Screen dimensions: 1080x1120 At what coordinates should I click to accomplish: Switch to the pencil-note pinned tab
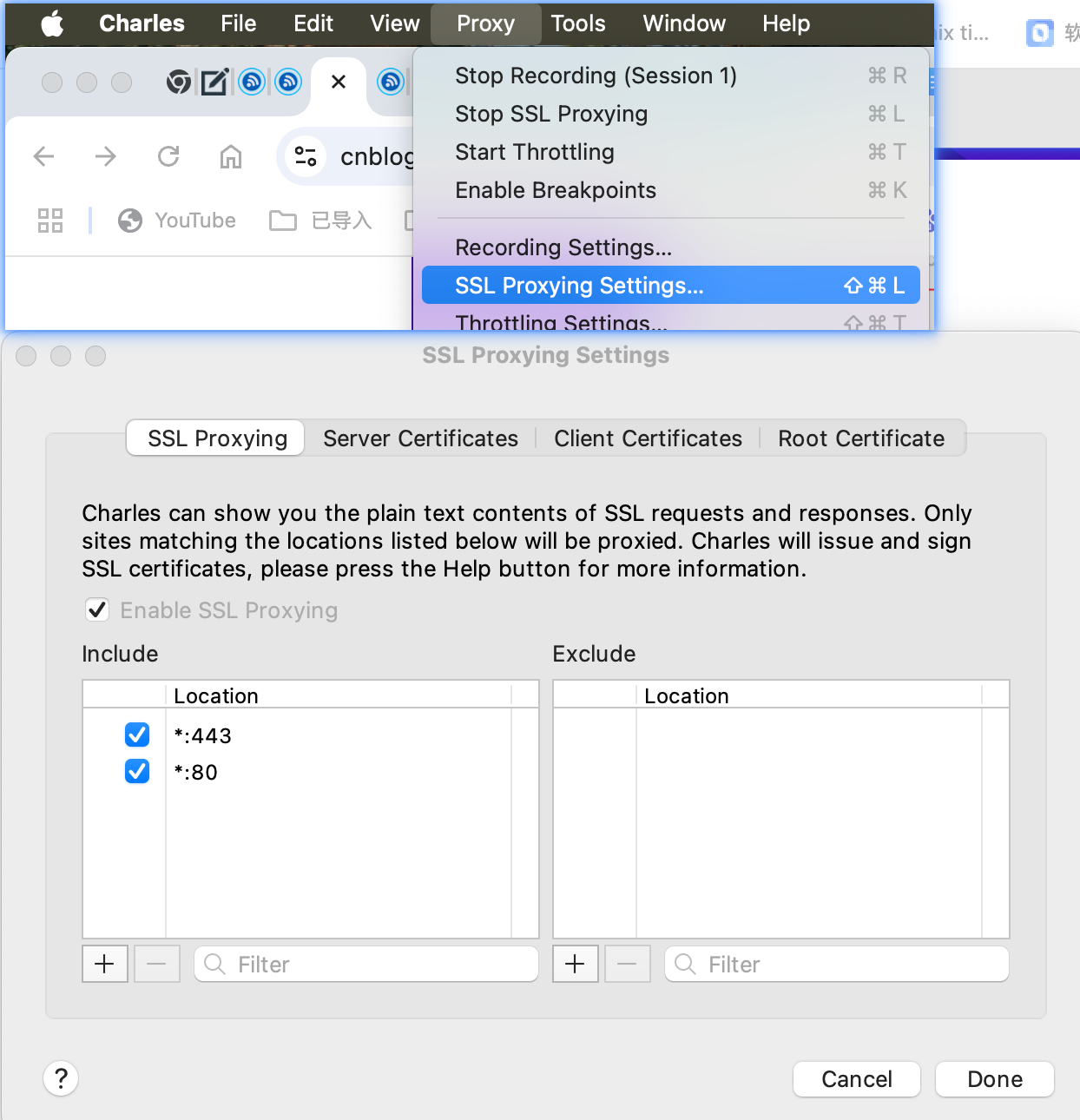point(214,82)
